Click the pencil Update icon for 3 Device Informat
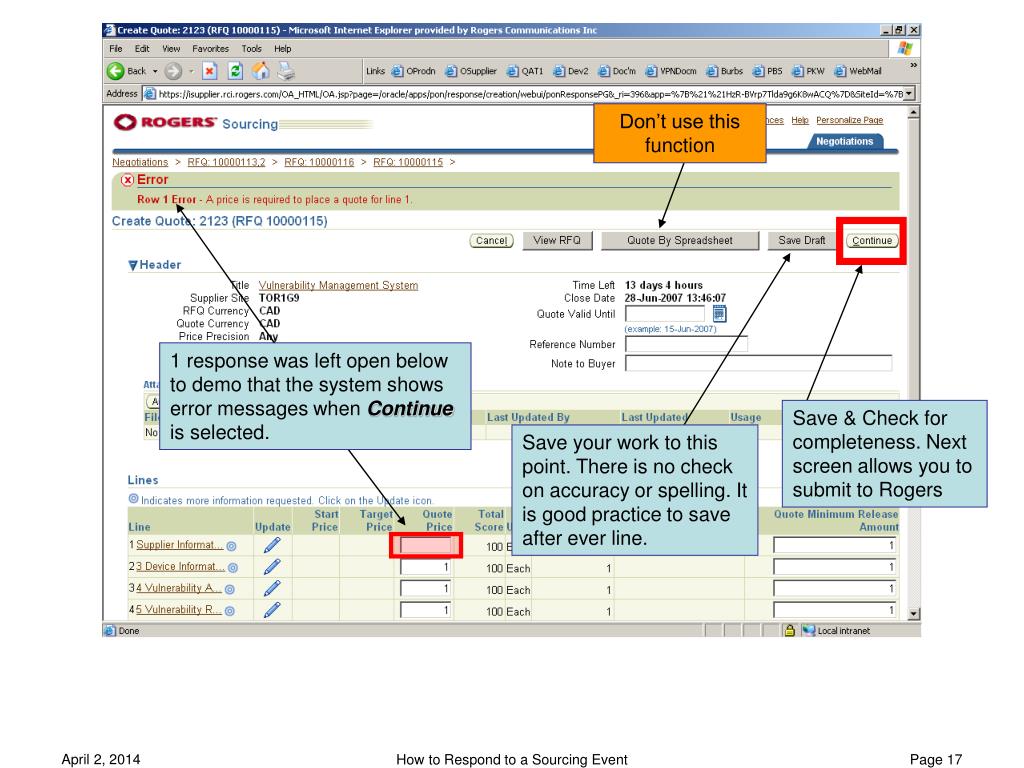The height and width of the screenshot is (768, 1024). pos(272,567)
